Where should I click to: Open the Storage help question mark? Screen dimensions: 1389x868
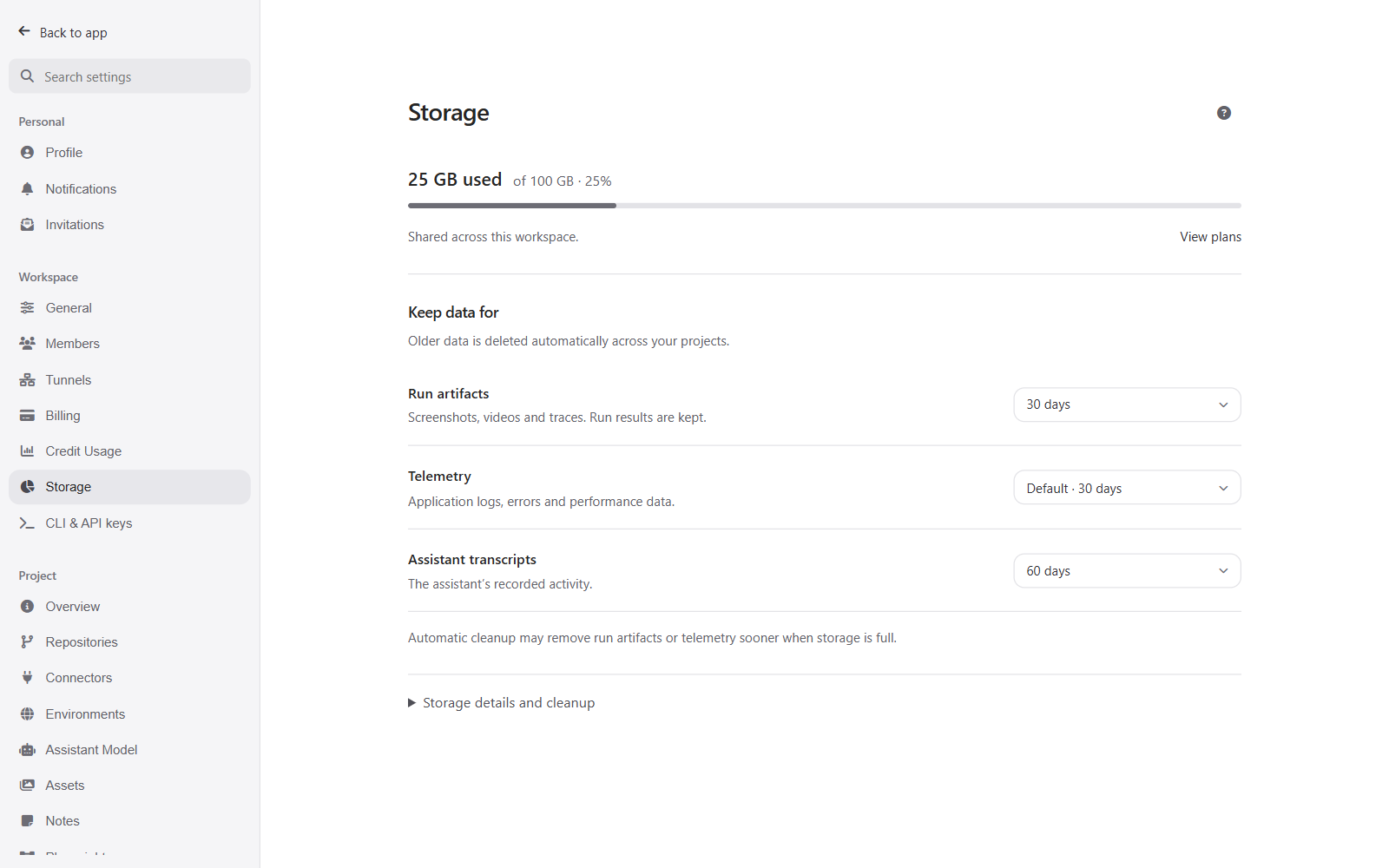[1224, 113]
